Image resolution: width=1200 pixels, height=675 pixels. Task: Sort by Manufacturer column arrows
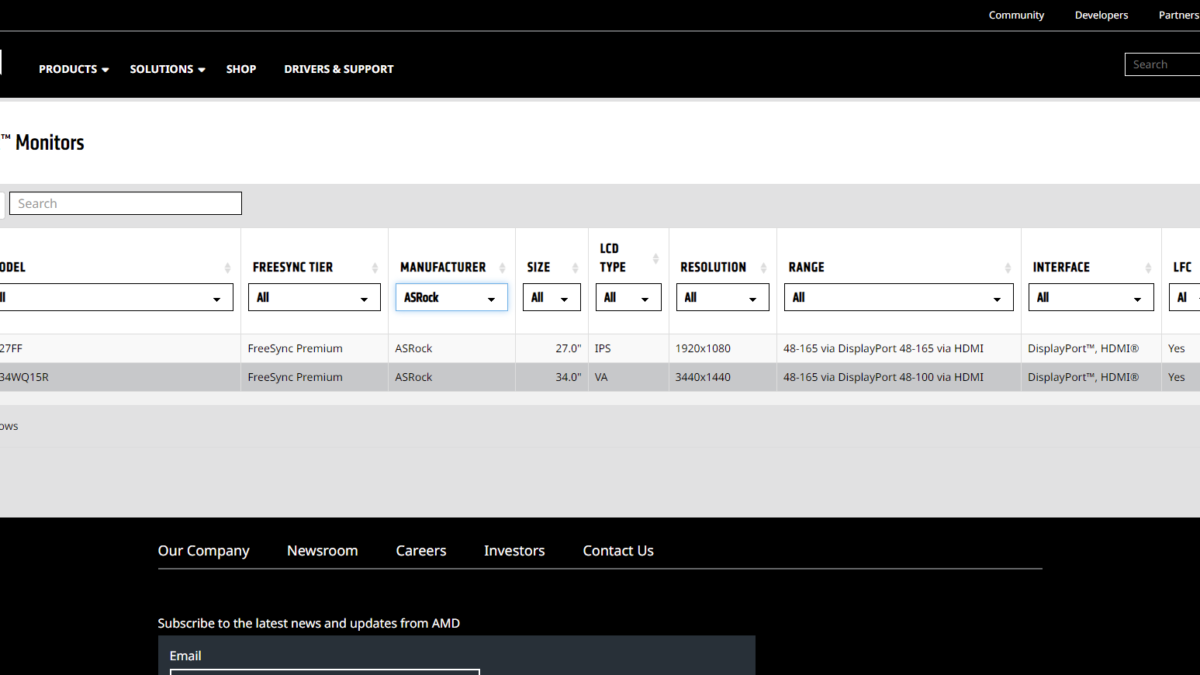click(x=502, y=268)
